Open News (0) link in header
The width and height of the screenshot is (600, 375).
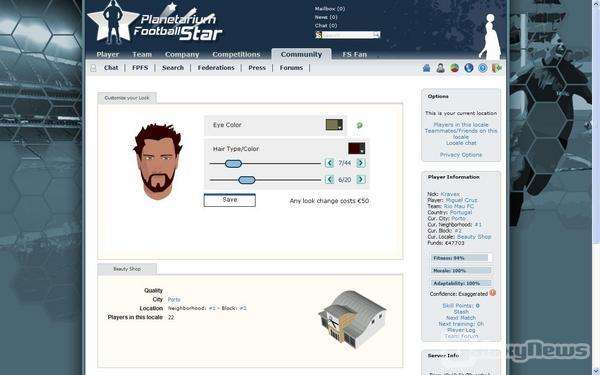pyautogui.click(x=326, y=17)
